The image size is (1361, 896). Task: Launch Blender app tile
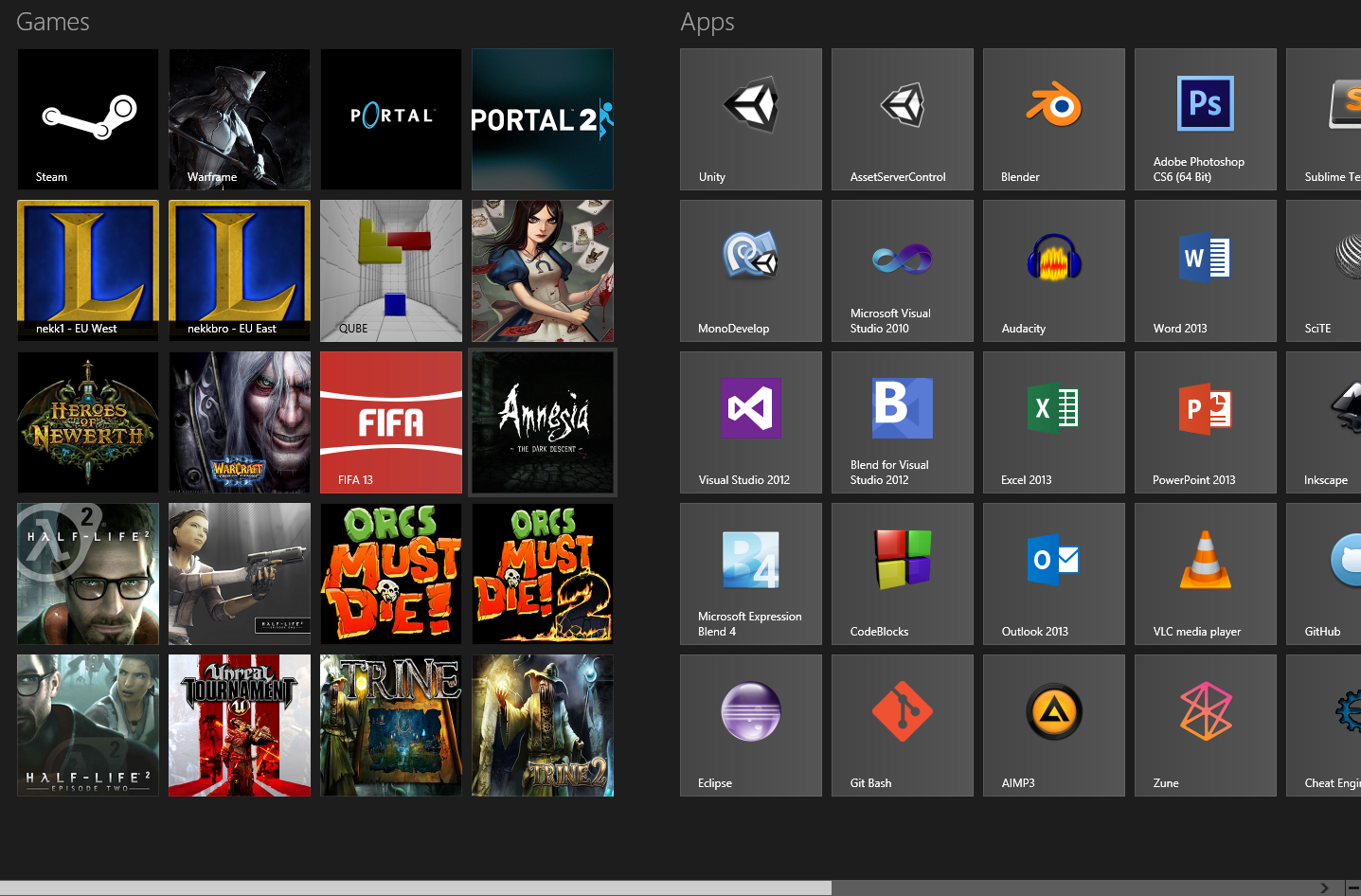1054,119
